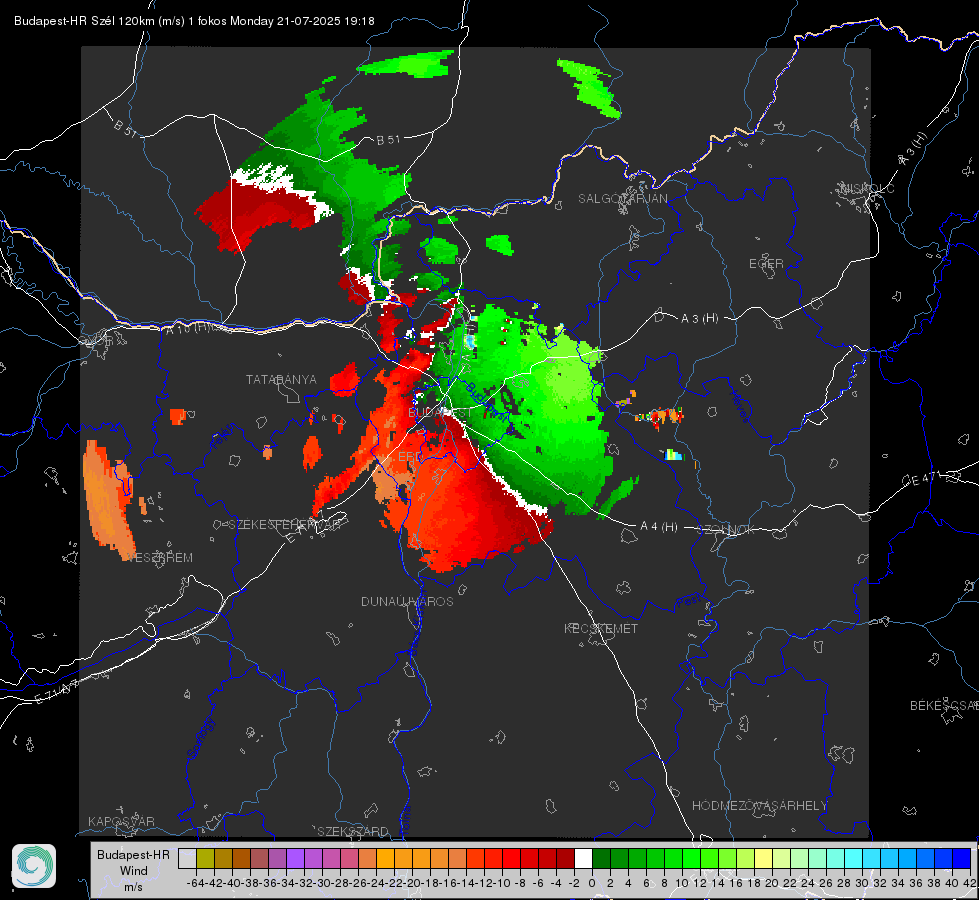The image size is (979, 900).
Task: Click the radar title text with date 21-07-2025
Action: (x=194, y=21)
